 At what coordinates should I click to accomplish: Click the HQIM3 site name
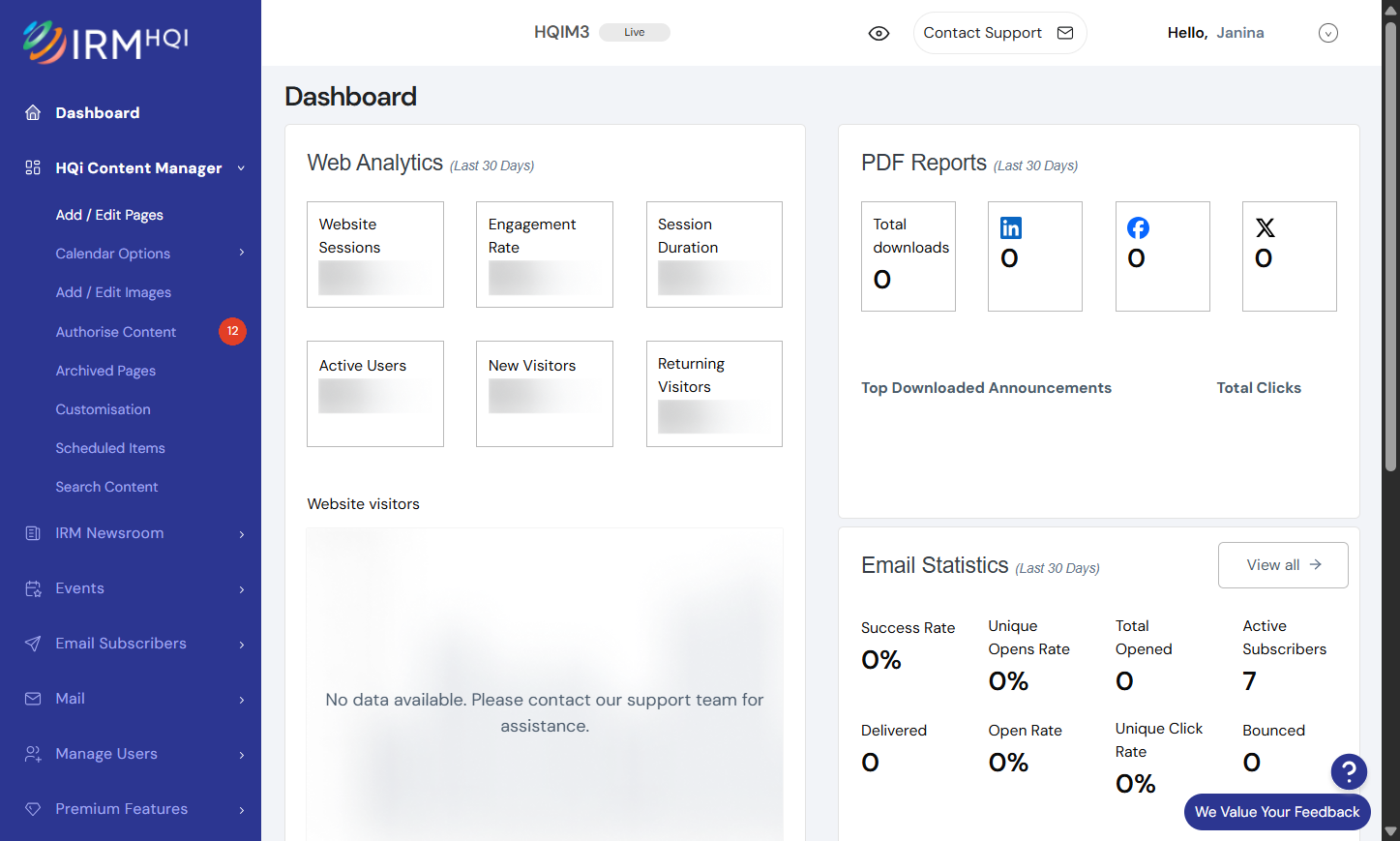(562, 32)
